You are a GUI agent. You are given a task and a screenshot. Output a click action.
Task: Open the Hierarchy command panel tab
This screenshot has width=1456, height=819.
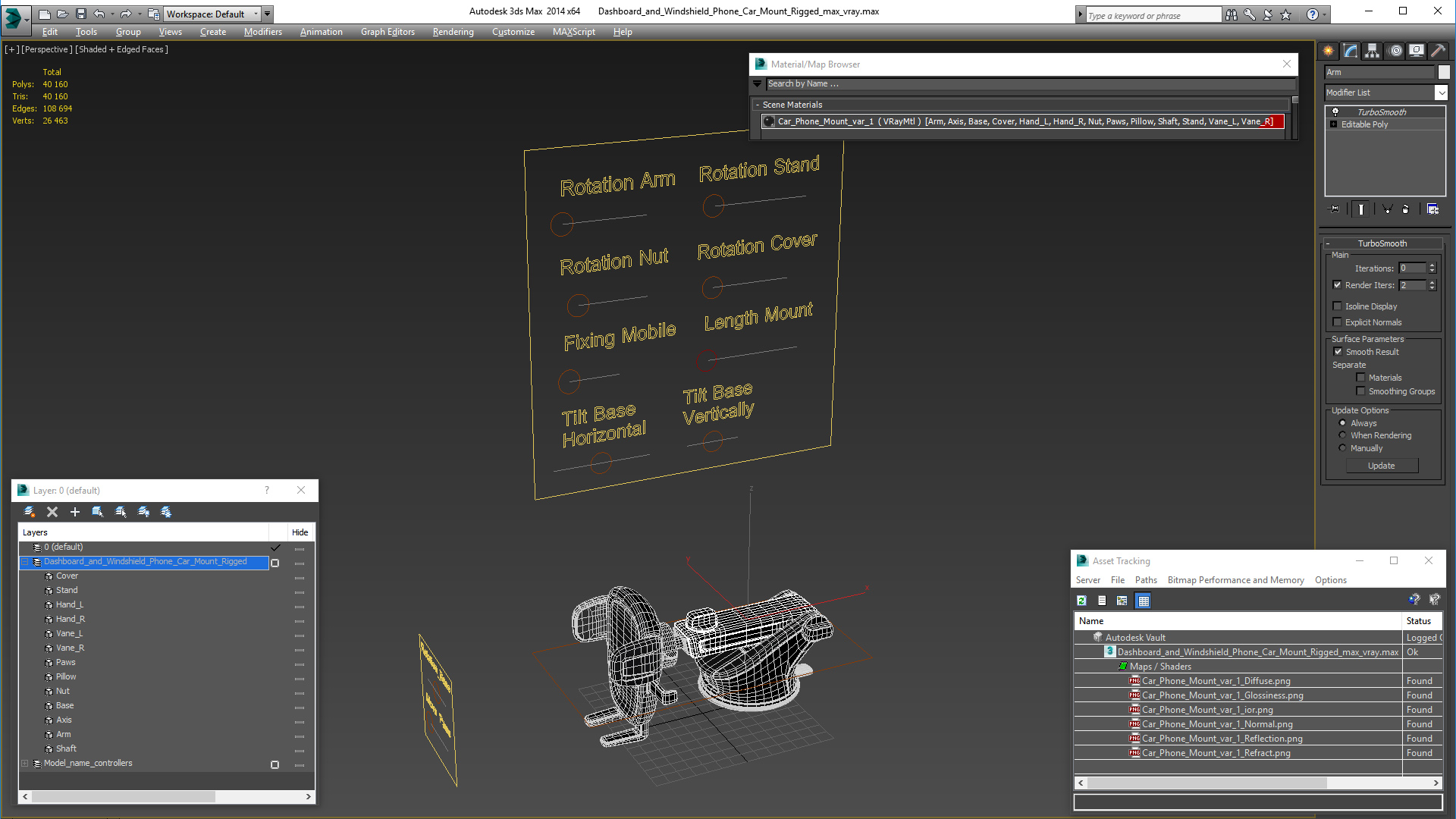(1373, 51)
